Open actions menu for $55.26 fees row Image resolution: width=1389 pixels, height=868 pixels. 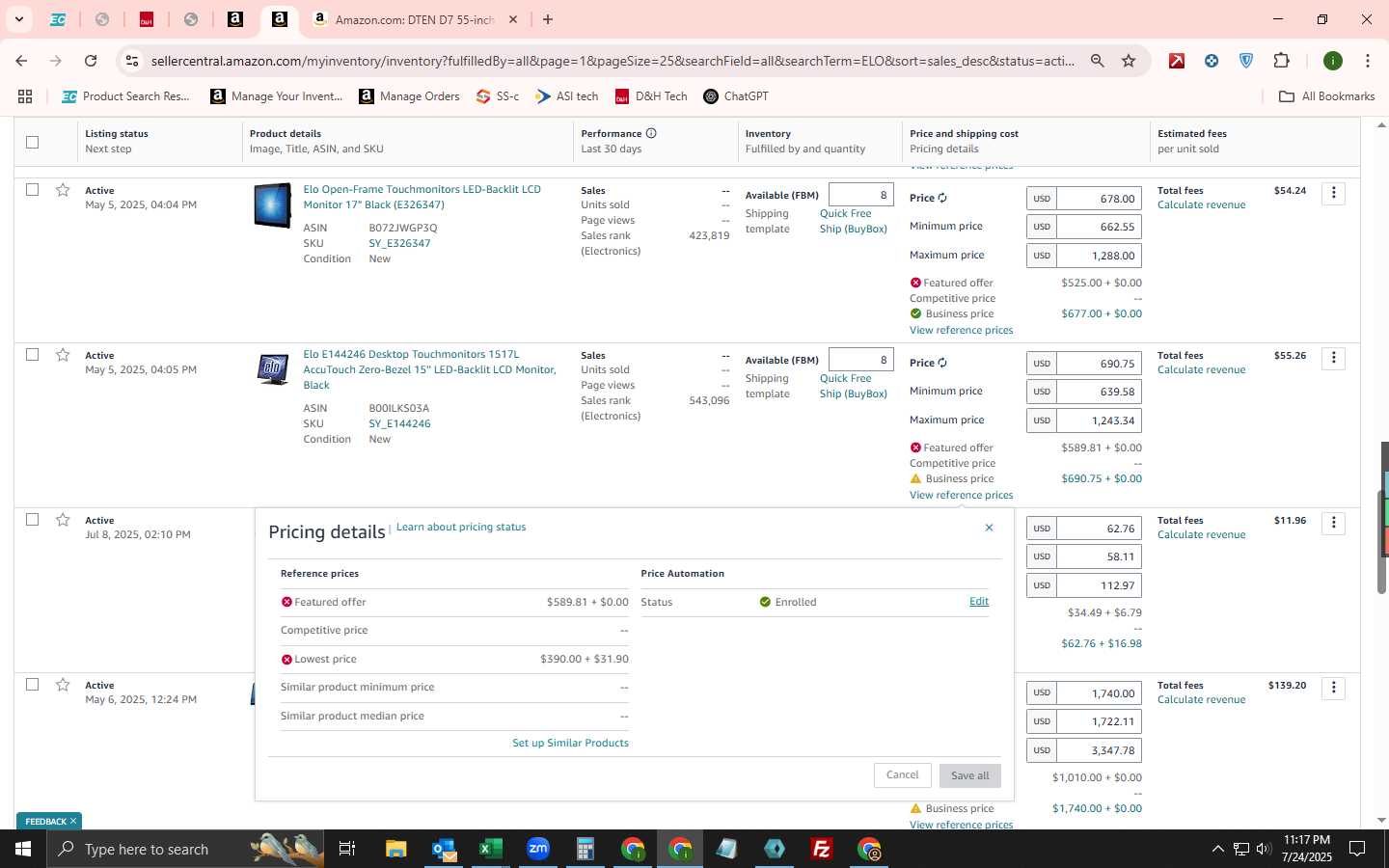1334,358
